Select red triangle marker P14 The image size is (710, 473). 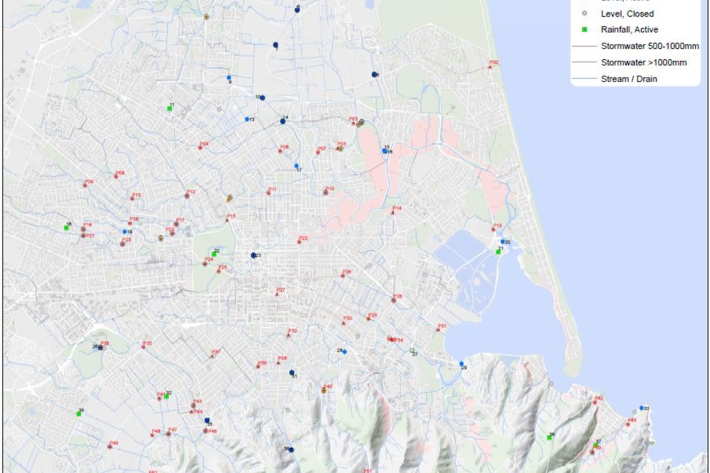coord(395,213)
